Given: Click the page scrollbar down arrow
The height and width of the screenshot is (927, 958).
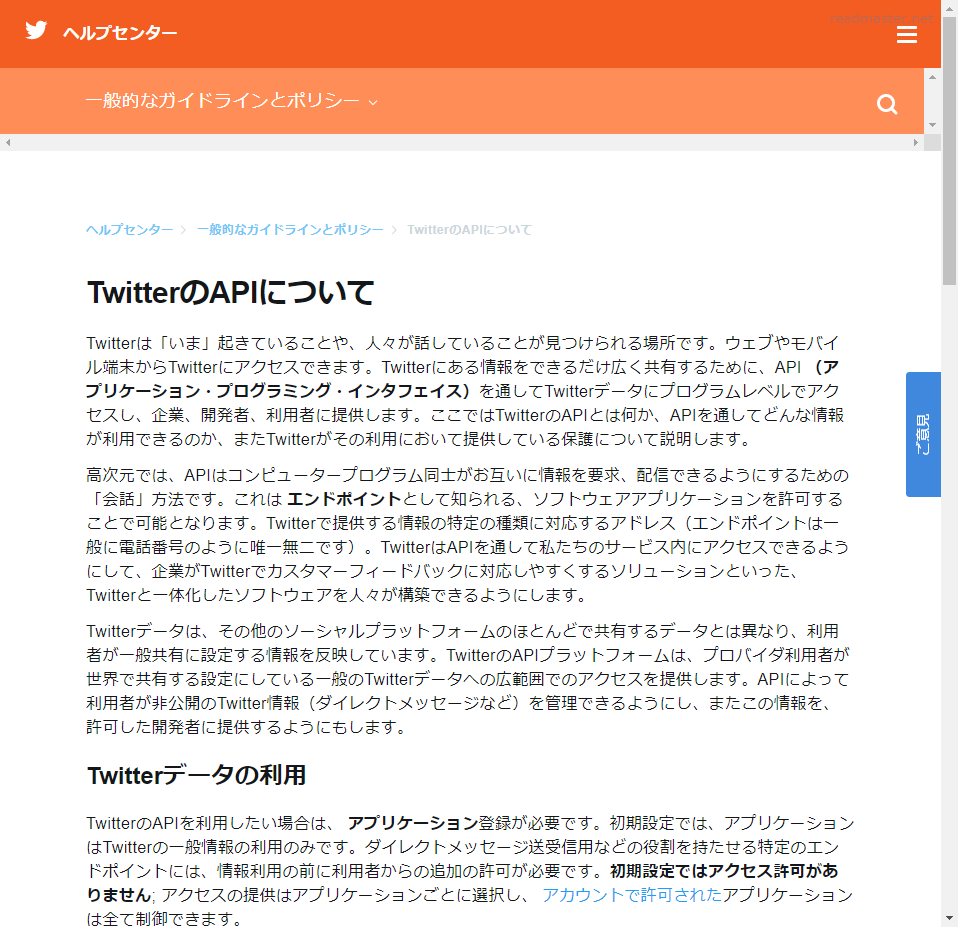Looking at the screenshot, I should click(x=949, y=918).
